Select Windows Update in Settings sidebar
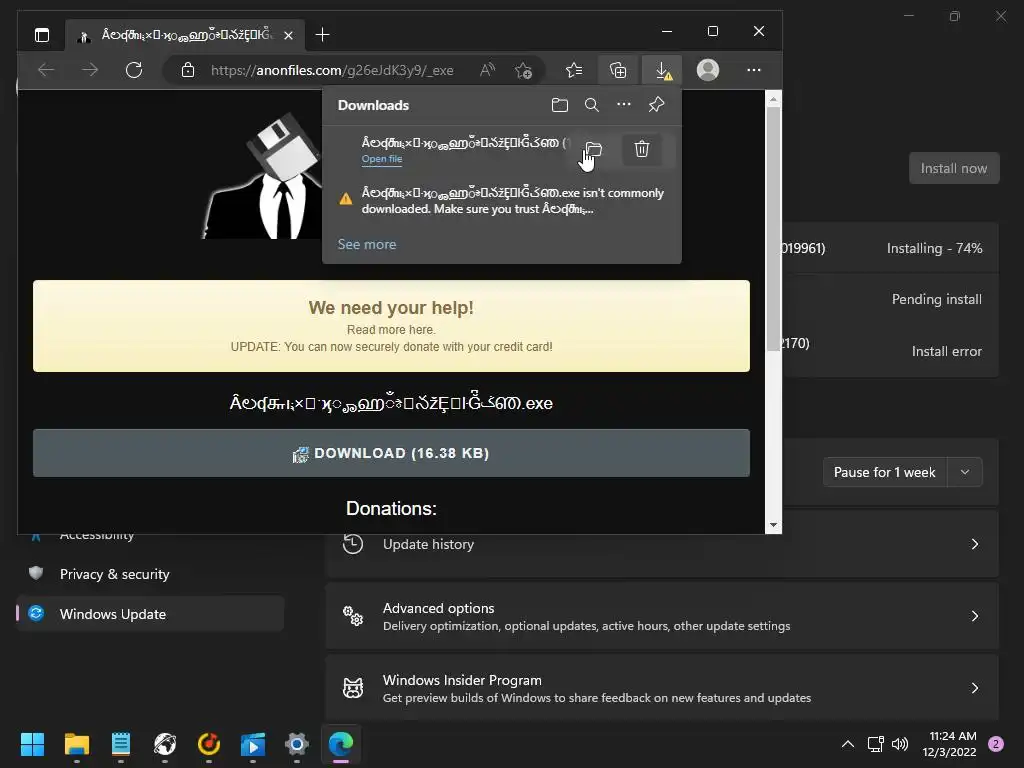1024x768 pixels. tap(150, 614)
